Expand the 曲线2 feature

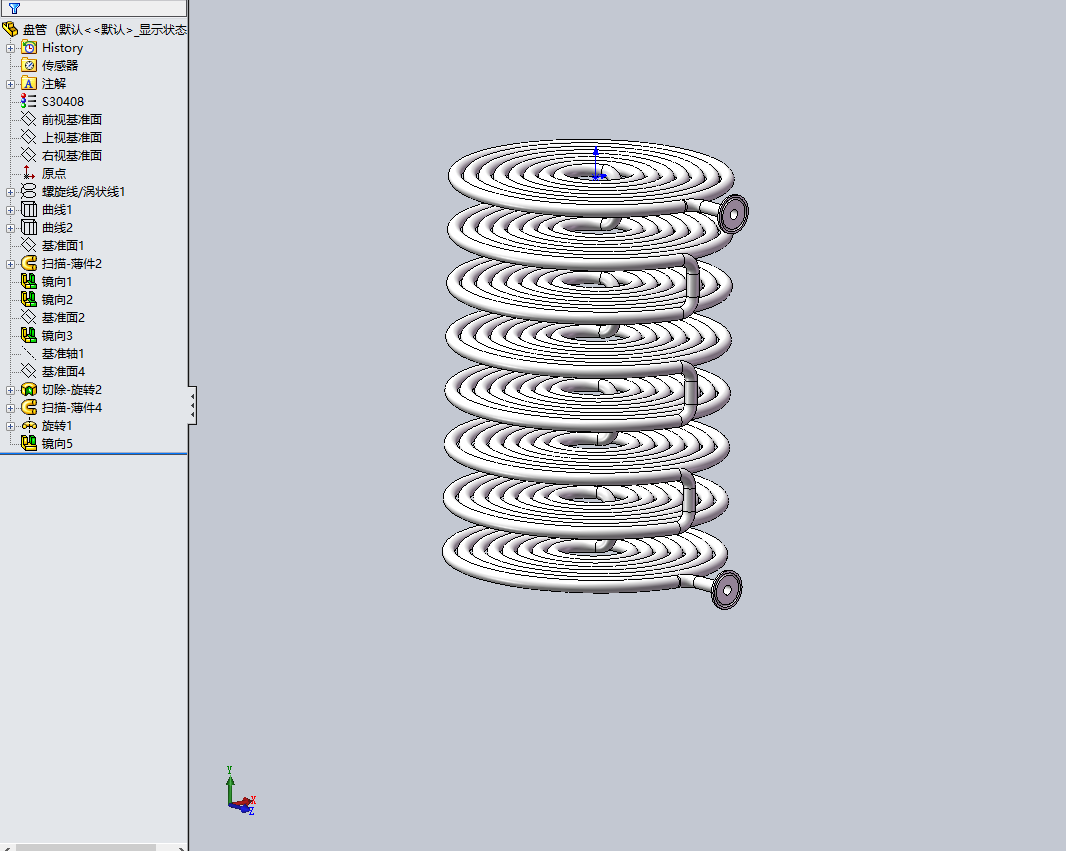click(x=10, y=228)
